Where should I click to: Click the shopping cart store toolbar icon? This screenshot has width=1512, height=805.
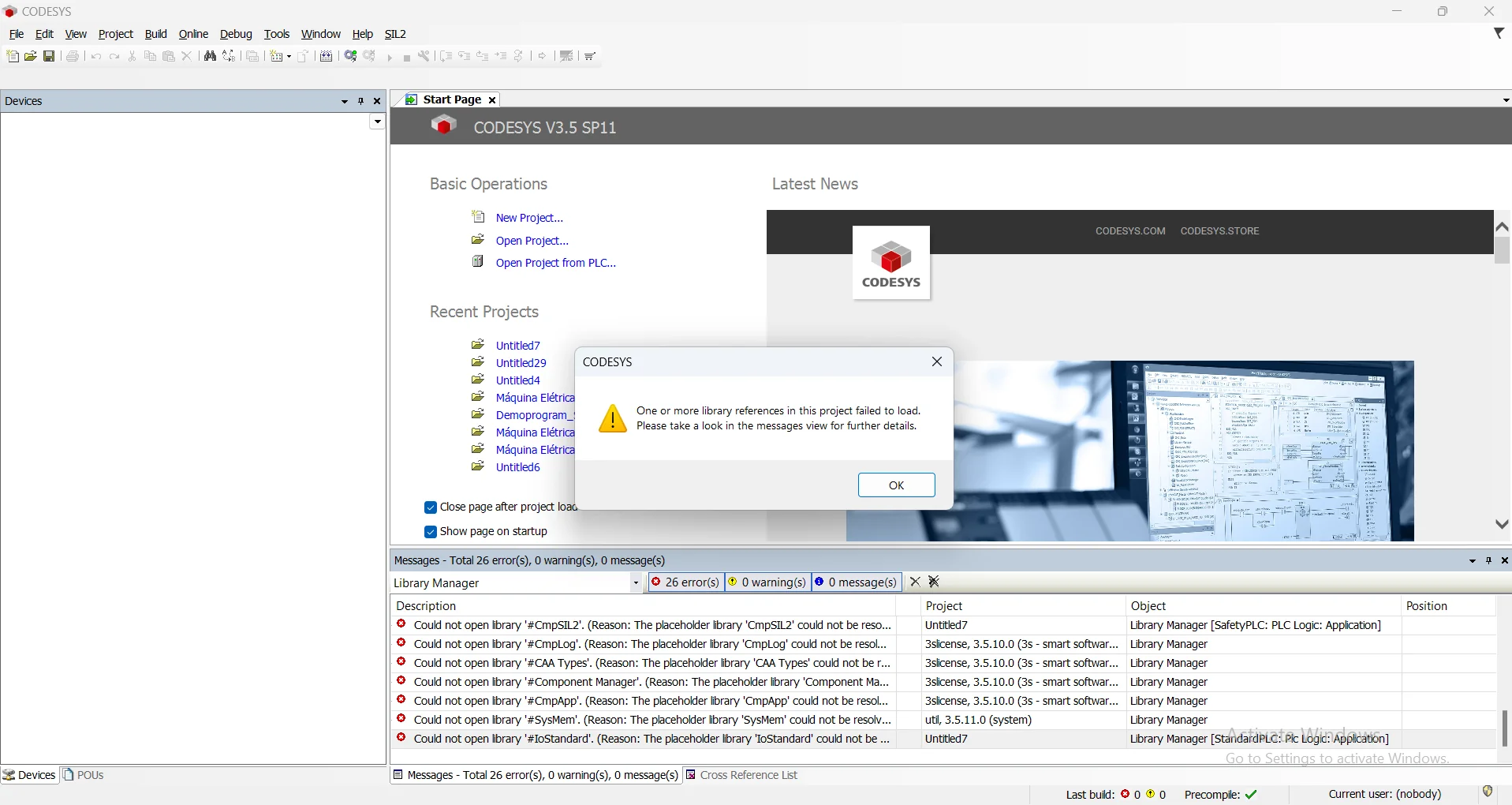[x=591, y=56]
